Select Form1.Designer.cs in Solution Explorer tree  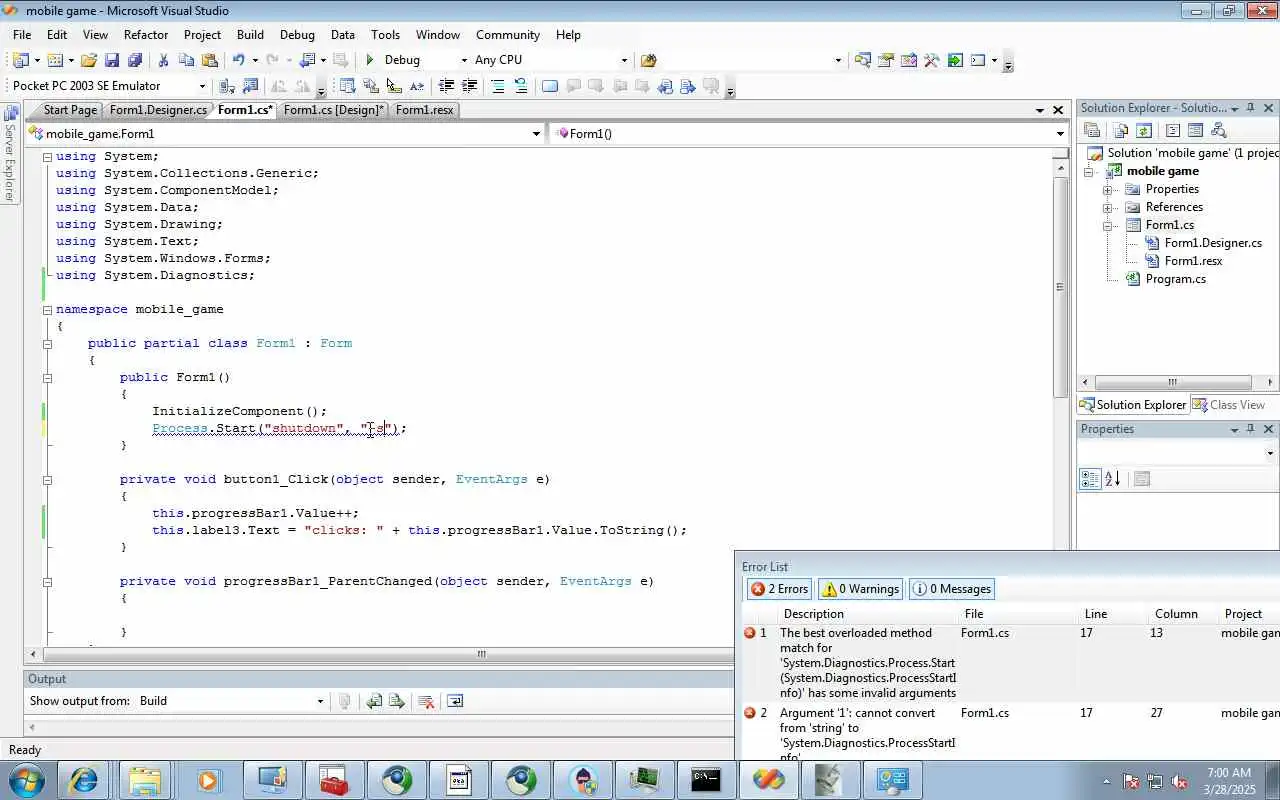1213,243
